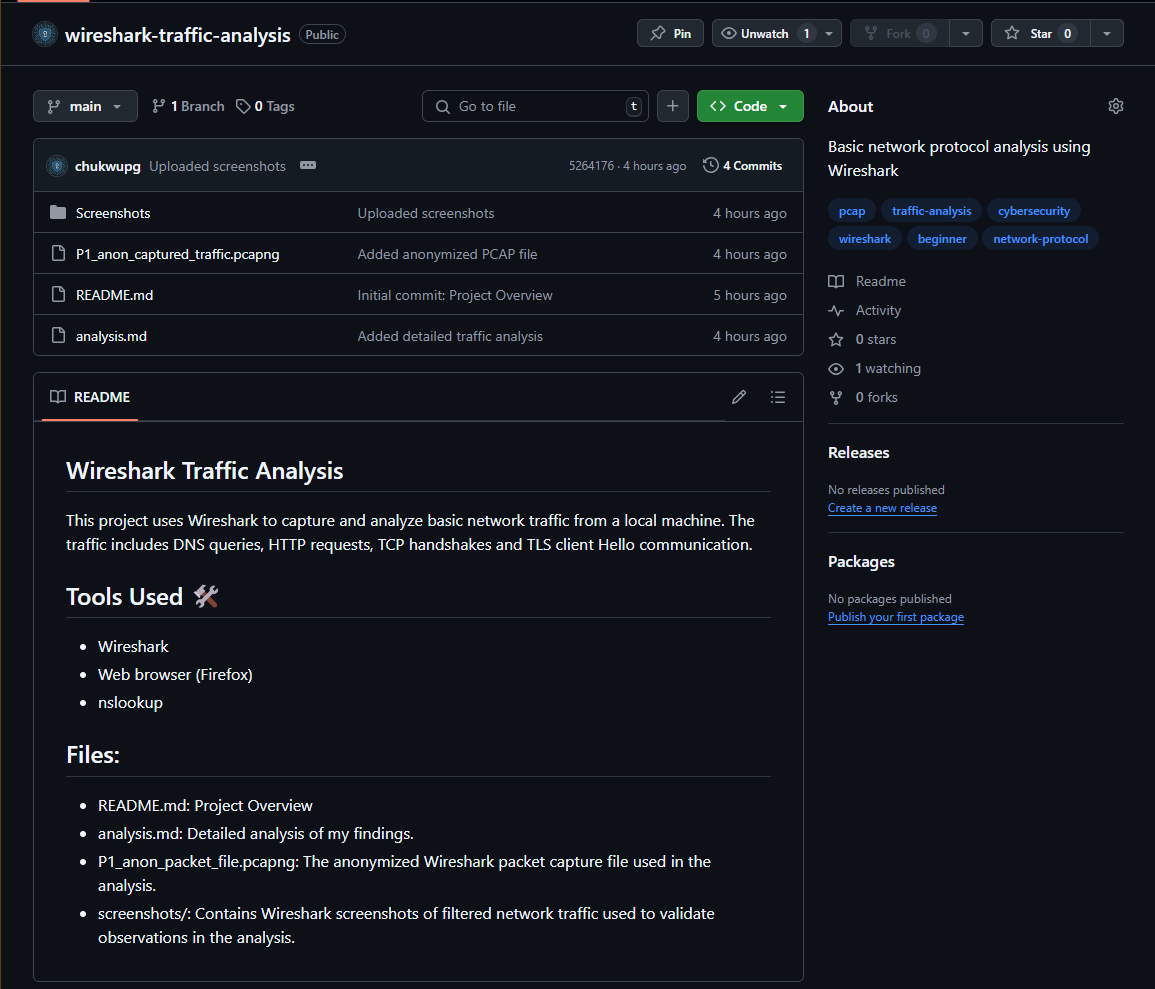Open the Screenshots folder

(x=113, y=213)
